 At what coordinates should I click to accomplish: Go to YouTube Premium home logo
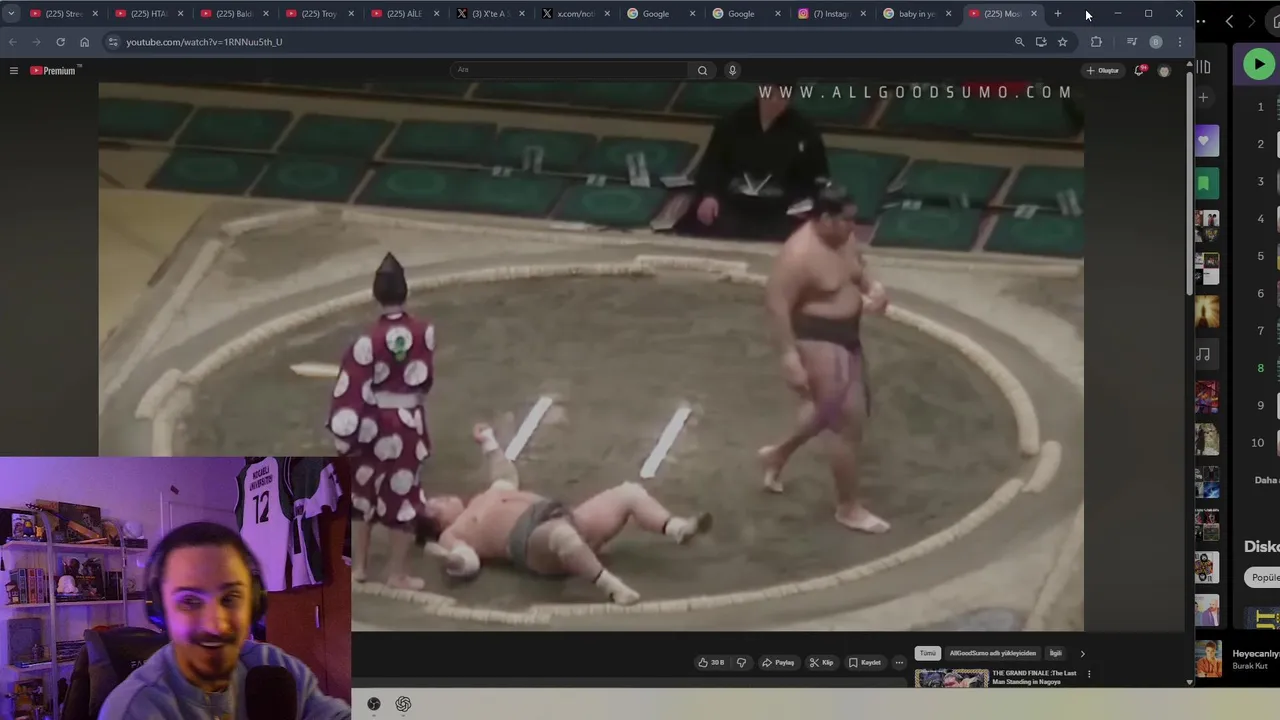(x=53, y=70)
